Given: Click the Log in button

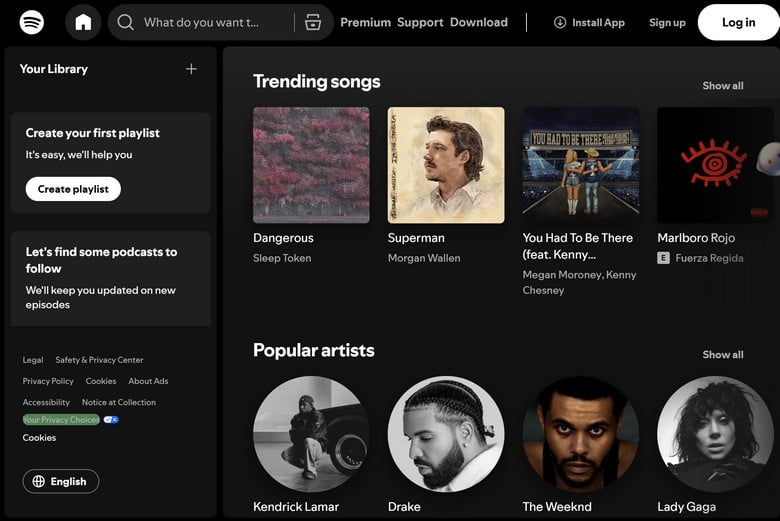Looking at the screenshot, I should [739, 22].
